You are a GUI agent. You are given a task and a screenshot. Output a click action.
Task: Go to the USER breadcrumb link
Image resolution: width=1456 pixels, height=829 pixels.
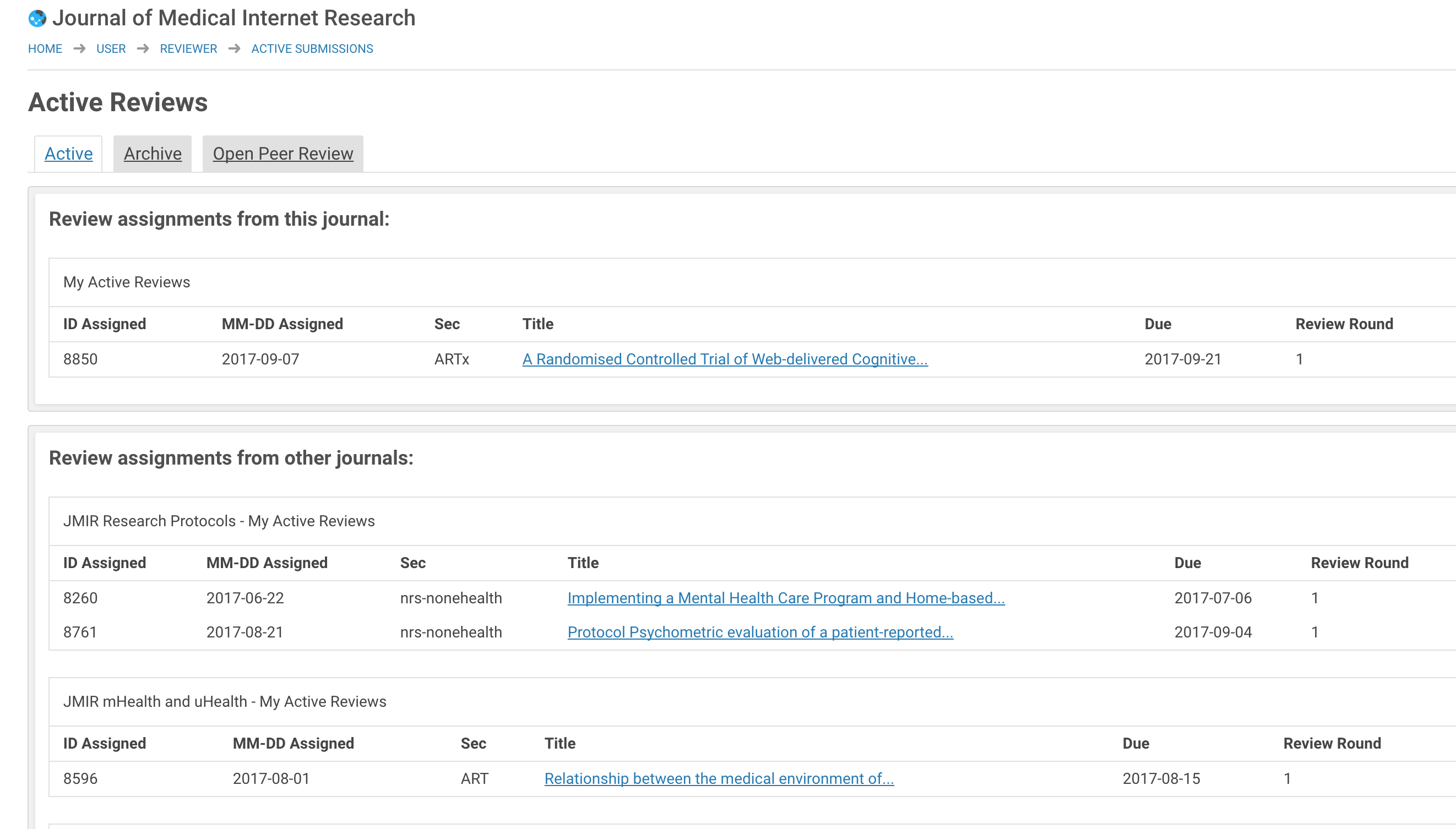pyautogui.click(x=111, y=49)
